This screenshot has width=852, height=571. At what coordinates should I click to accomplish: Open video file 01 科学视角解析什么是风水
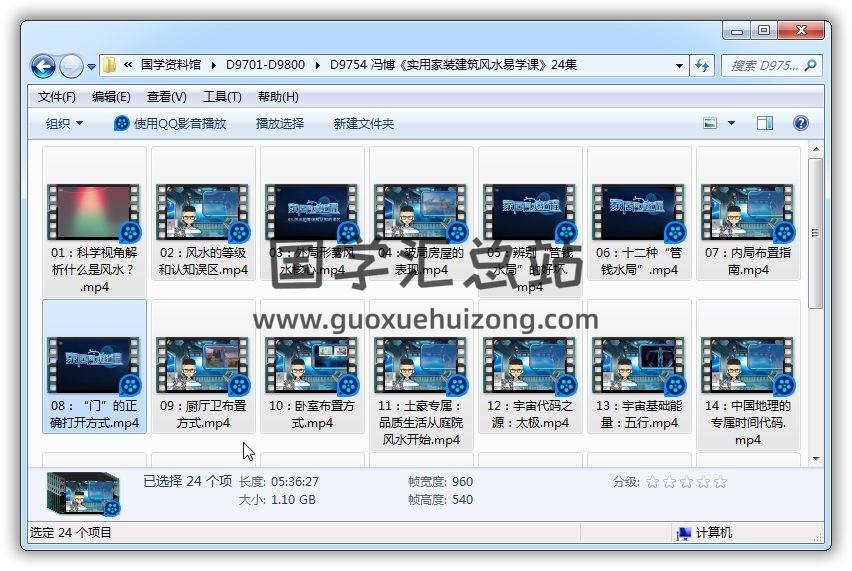pyautogui.click(x=94, y=213)
